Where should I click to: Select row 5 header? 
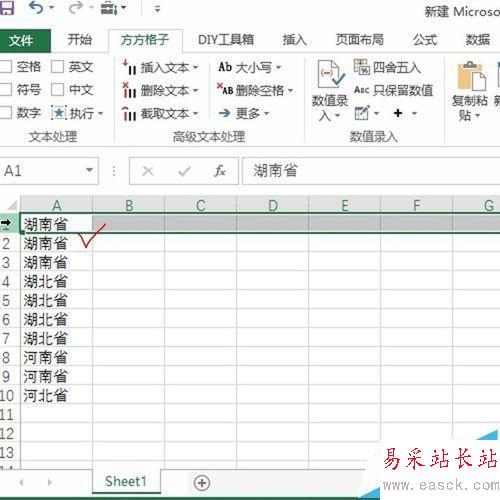pyautogui.click(x=9, y=301)
